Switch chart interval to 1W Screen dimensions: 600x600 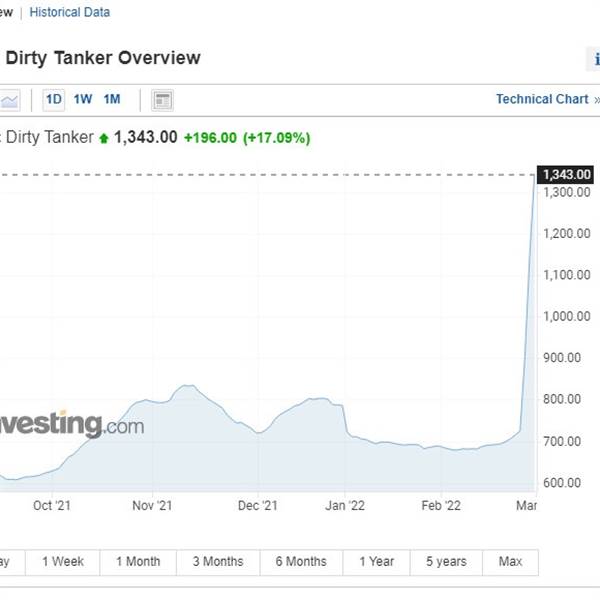coord(83,99)
